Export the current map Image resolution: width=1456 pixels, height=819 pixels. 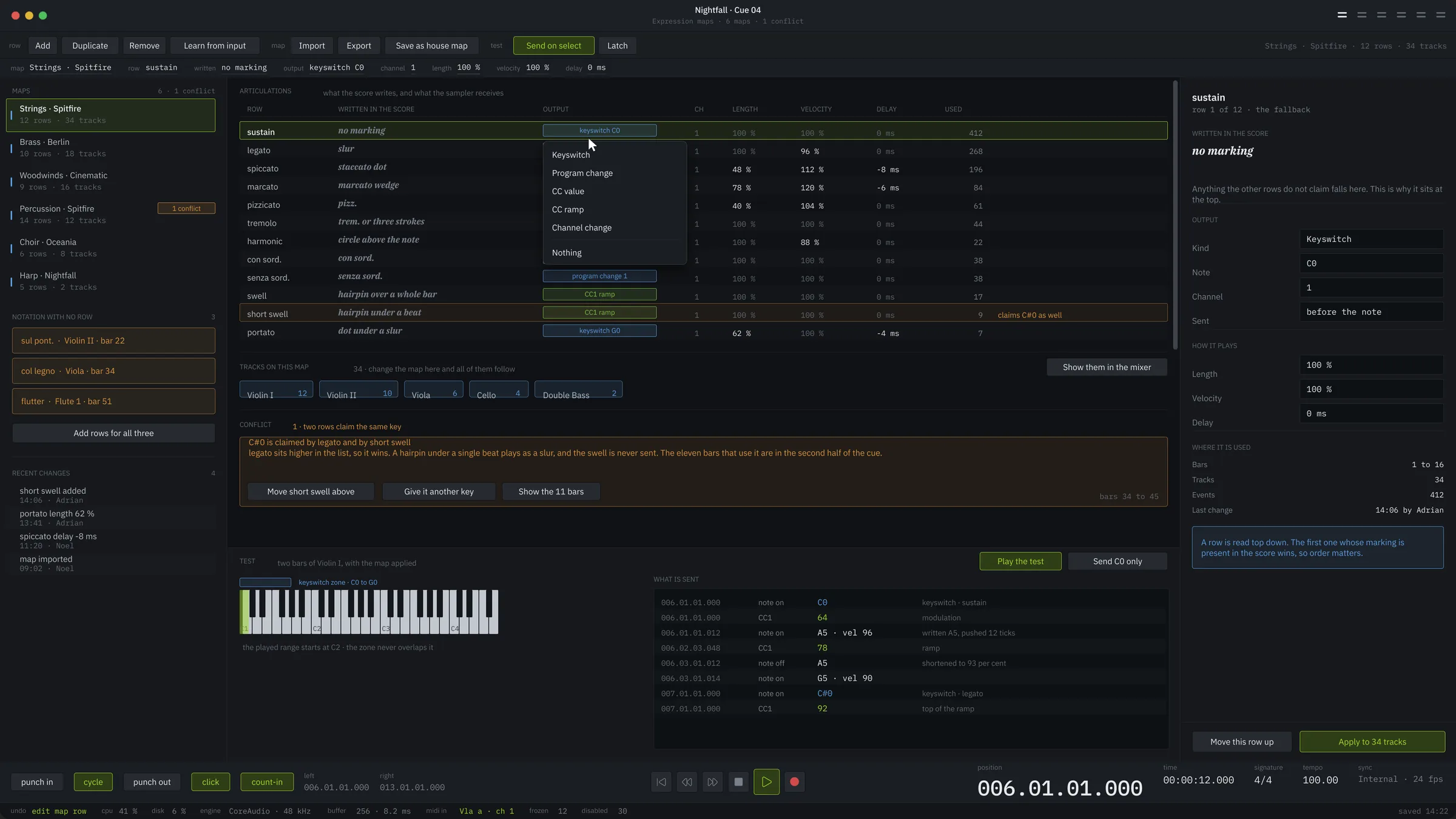point(359,45)
